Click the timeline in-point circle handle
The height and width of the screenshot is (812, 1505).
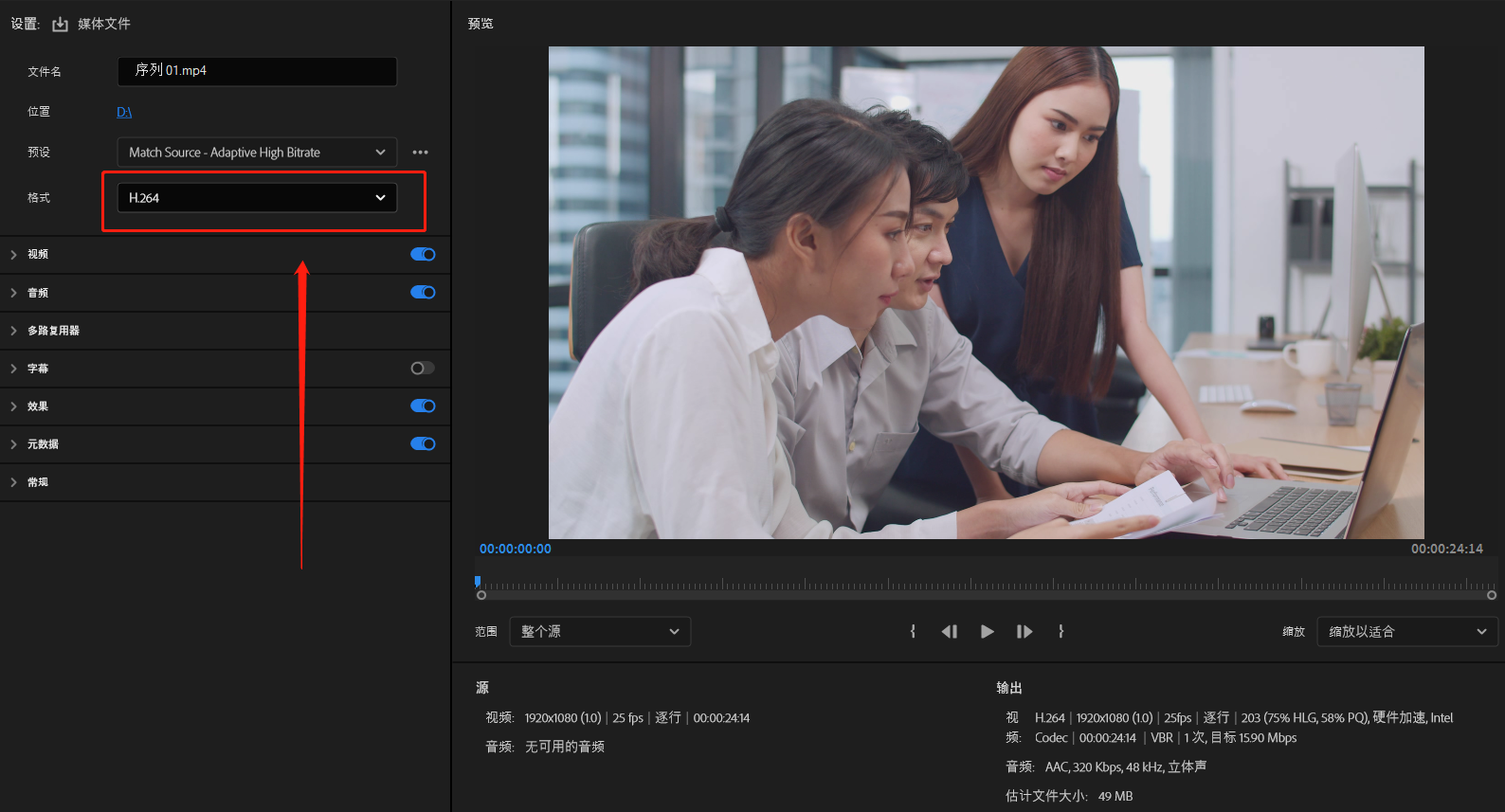(481, 595)
